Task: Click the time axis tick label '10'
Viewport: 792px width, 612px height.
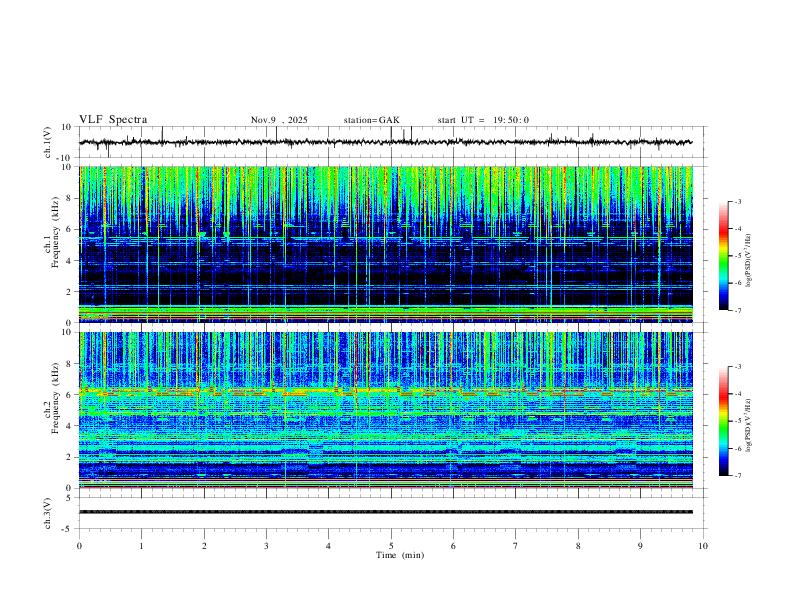Action: tap(703, 546)
